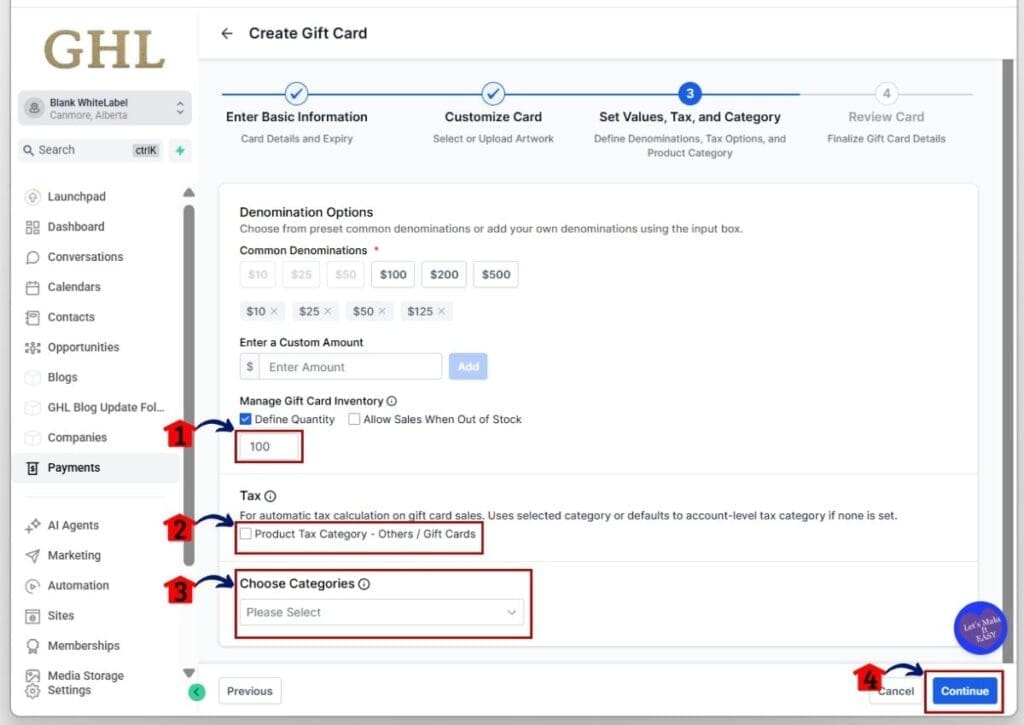Open the Choose Categories dropdown
The height and width of the screenshot is (725, 1024).
381,612
